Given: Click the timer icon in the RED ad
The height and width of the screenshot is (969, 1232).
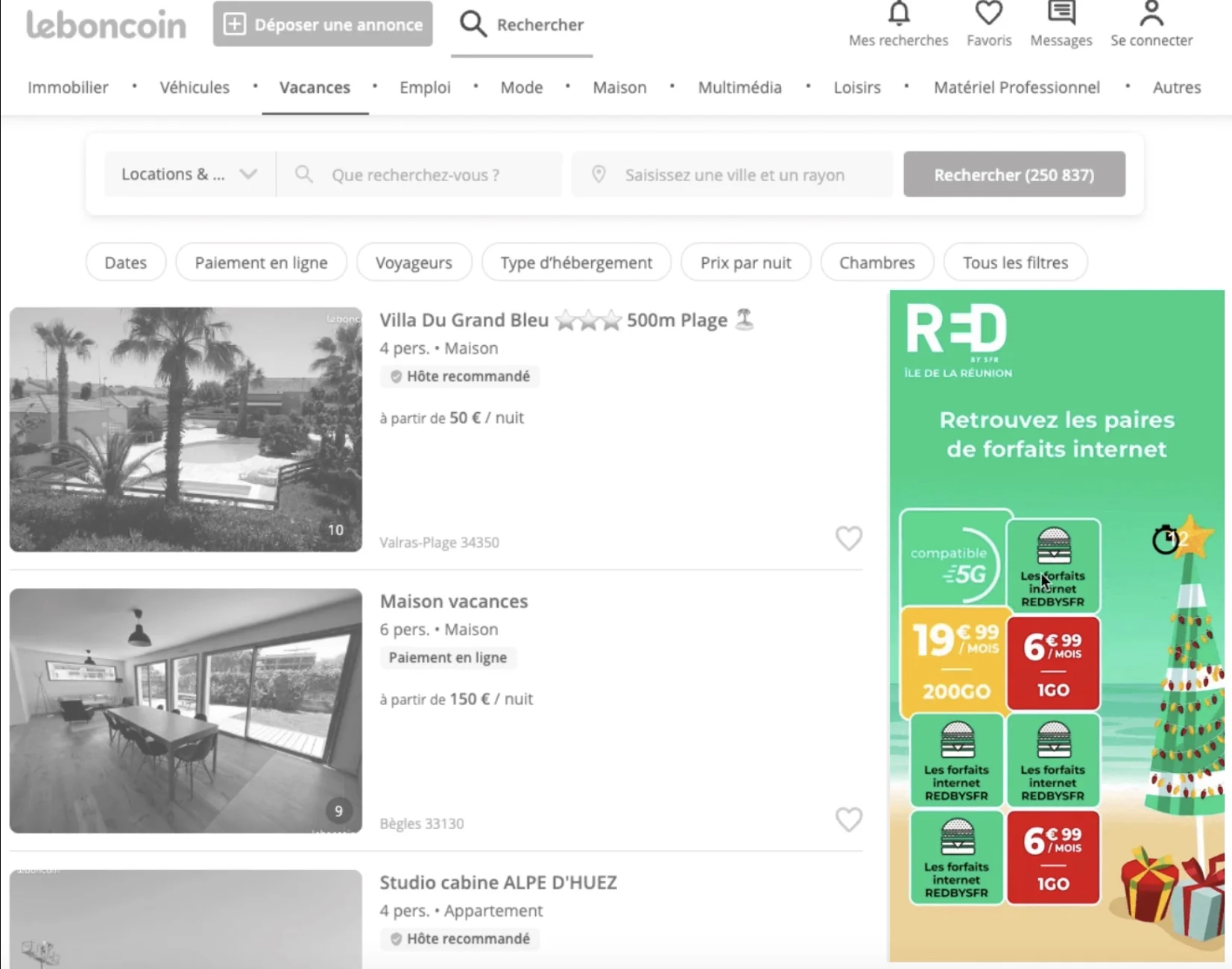Looking at the screenshot, I should [1165, 540].
